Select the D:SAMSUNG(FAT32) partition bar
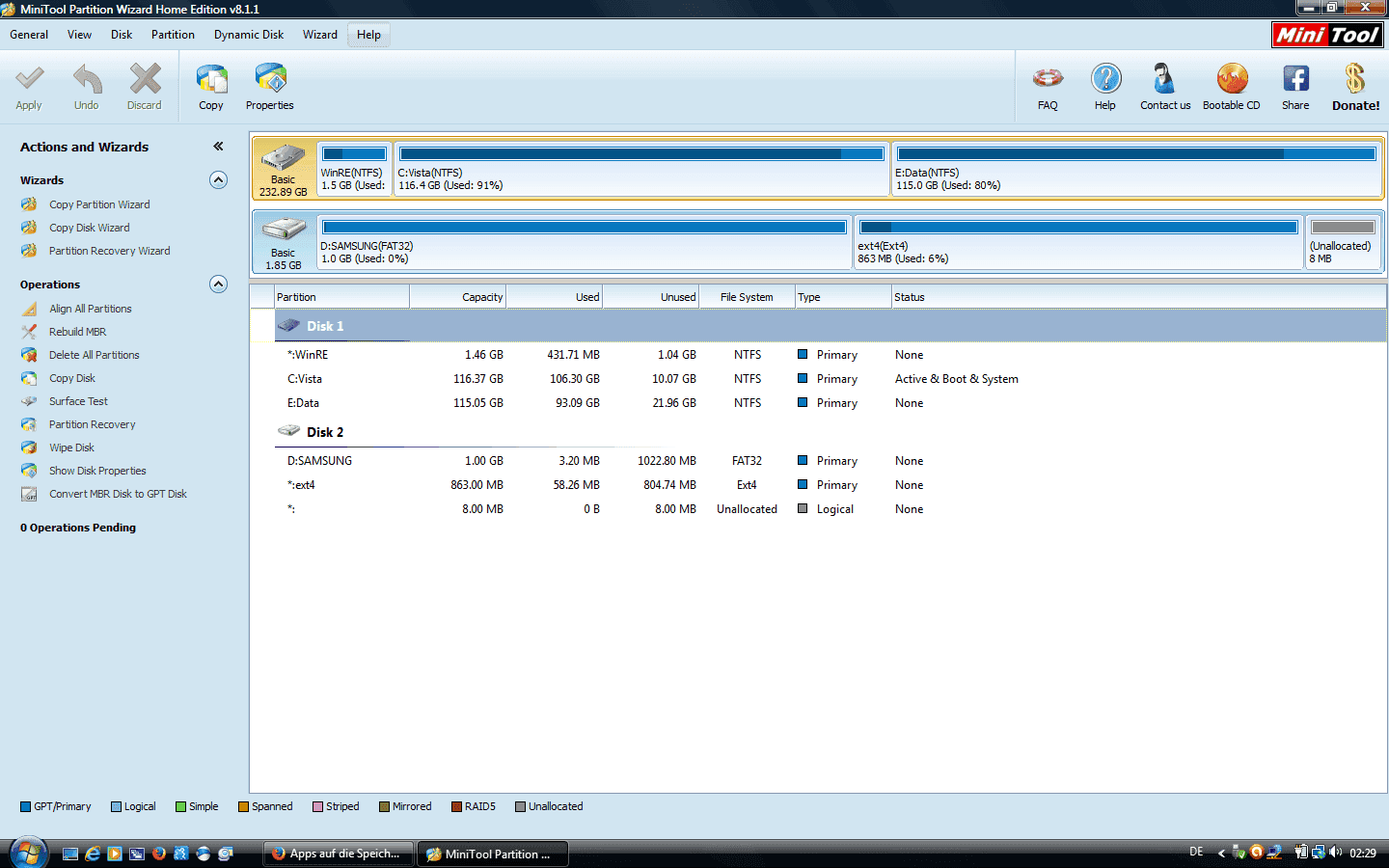 click(585, 241)
